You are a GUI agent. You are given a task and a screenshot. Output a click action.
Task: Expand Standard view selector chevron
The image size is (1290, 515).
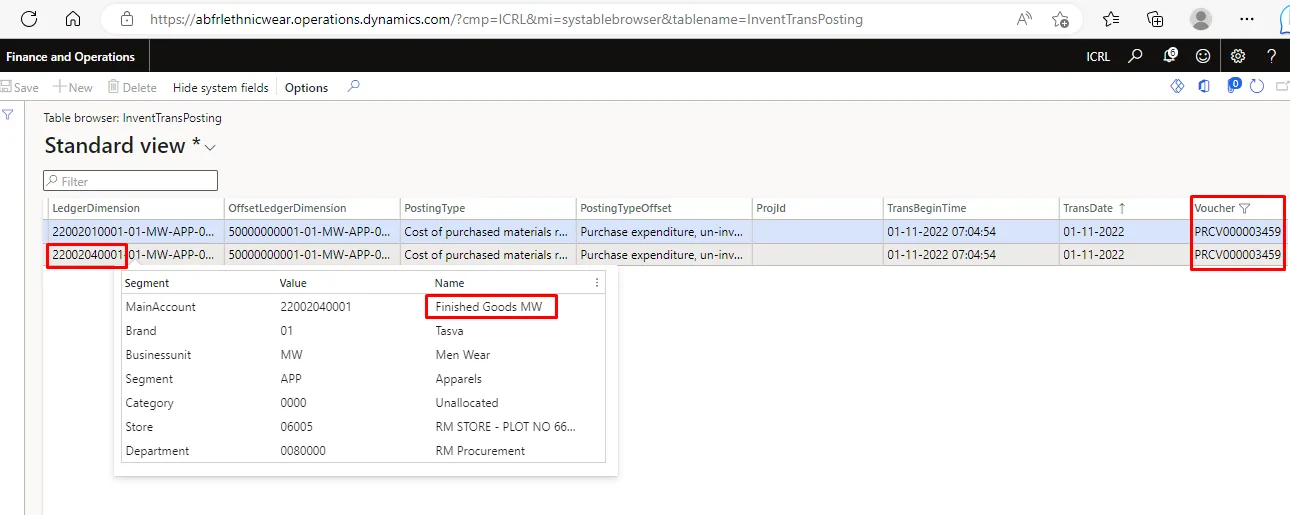pyautogui.click(x=210, y=147)
